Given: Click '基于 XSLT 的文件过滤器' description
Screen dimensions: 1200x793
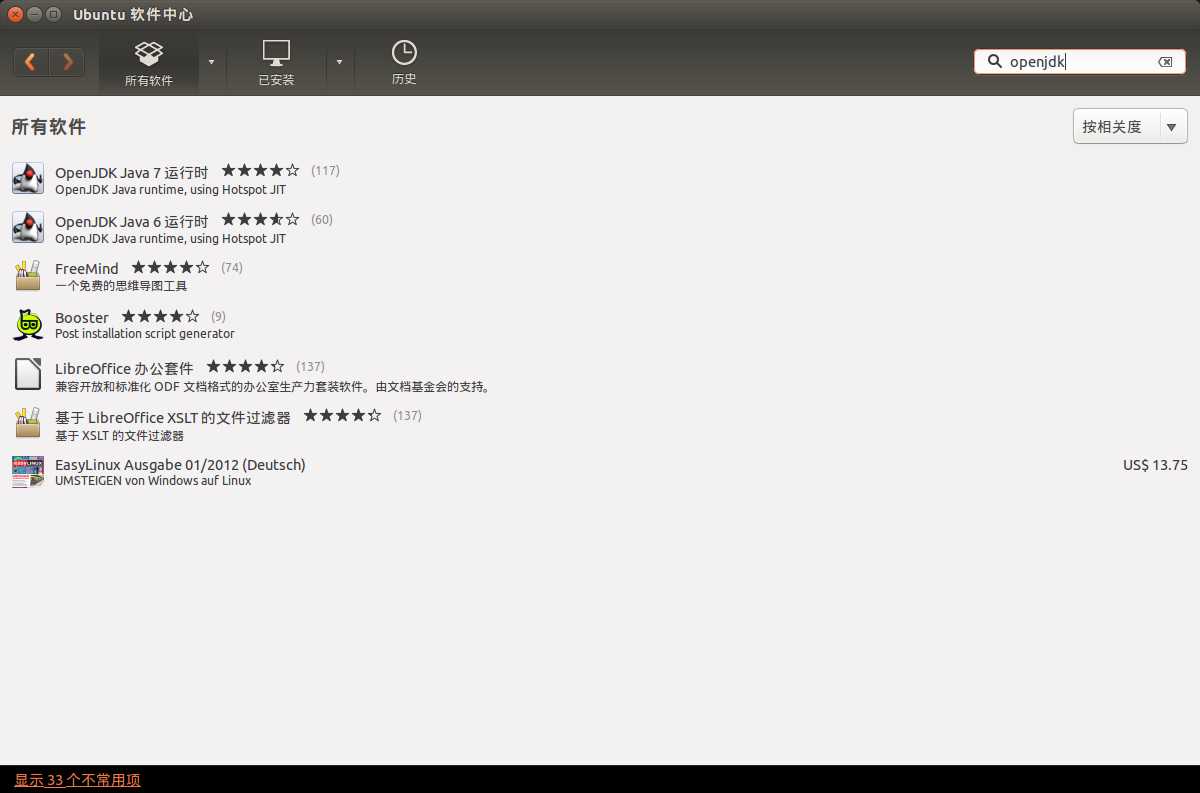Looking at the screenshot, I should (x=119, y=436).
